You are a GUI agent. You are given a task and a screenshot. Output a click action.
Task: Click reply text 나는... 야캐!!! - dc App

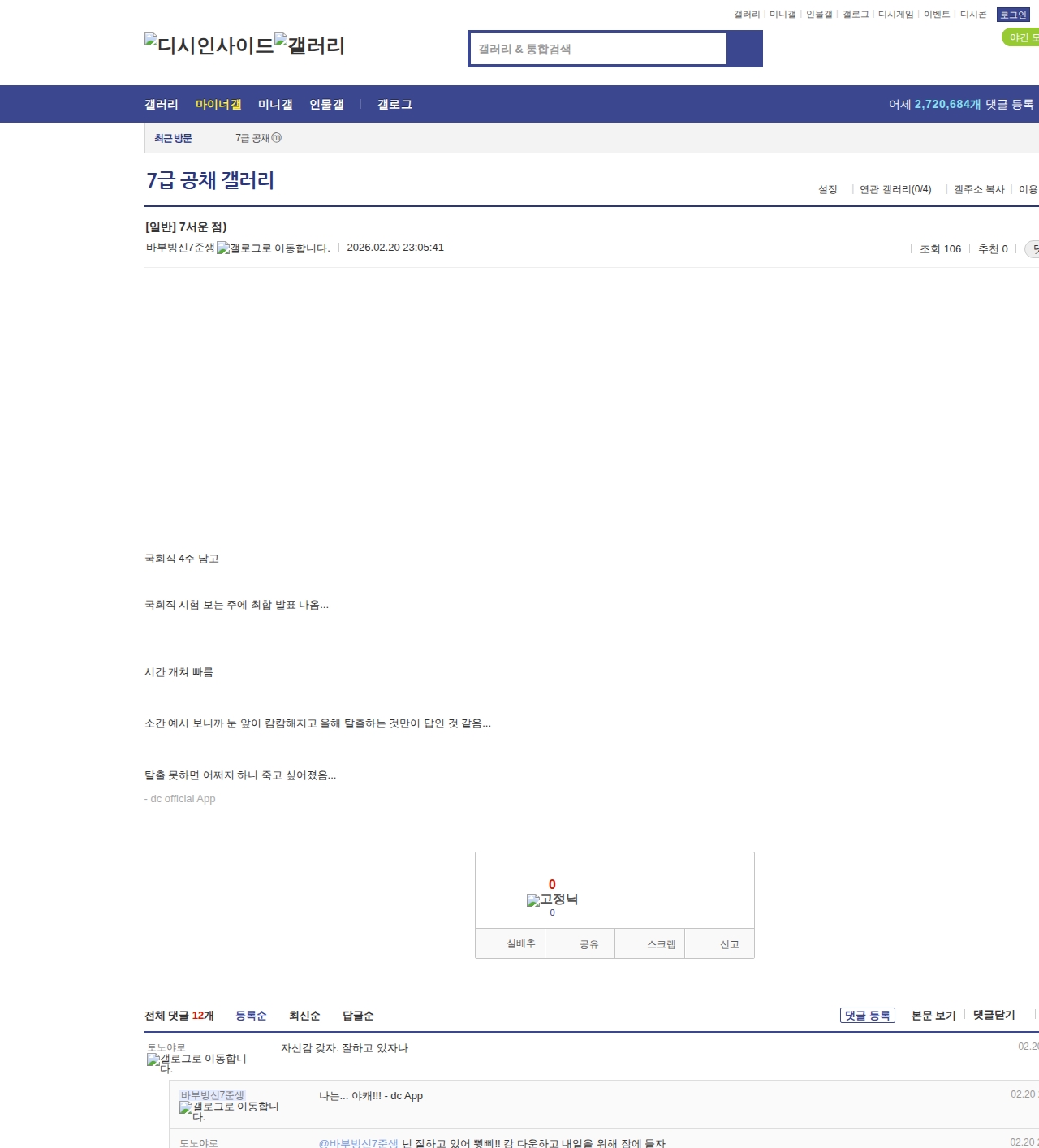pyautogui.click(x=371, y=1096)
